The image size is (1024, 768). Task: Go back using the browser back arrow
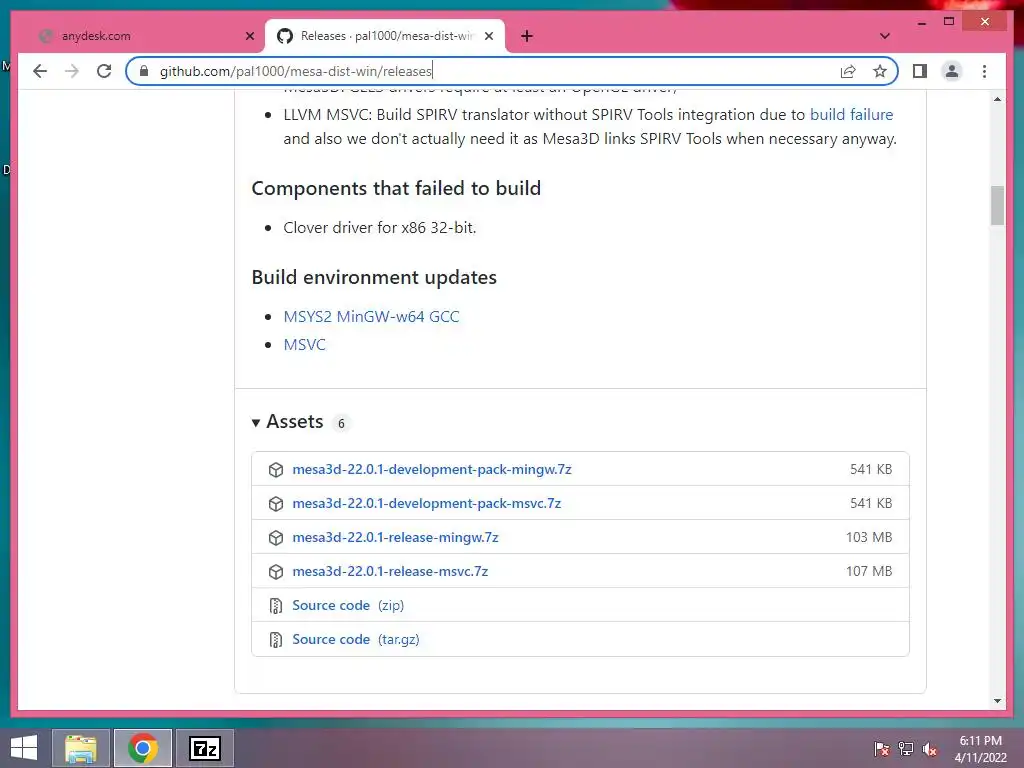[x=40, y=71]
